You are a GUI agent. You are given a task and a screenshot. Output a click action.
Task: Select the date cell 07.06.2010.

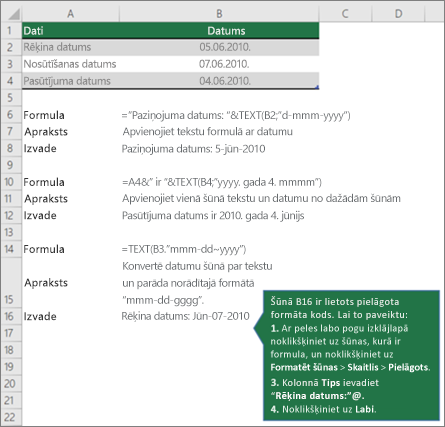pyautogui.click(x=219, y=64)
